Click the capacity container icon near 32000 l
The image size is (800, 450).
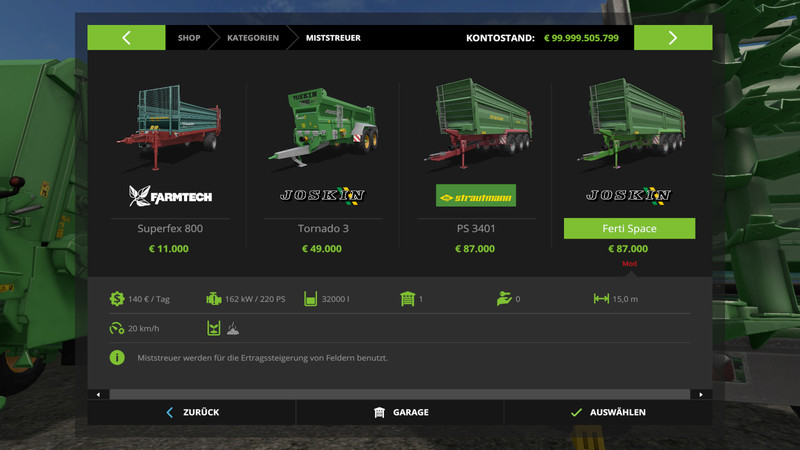click(x=310, y=298)
